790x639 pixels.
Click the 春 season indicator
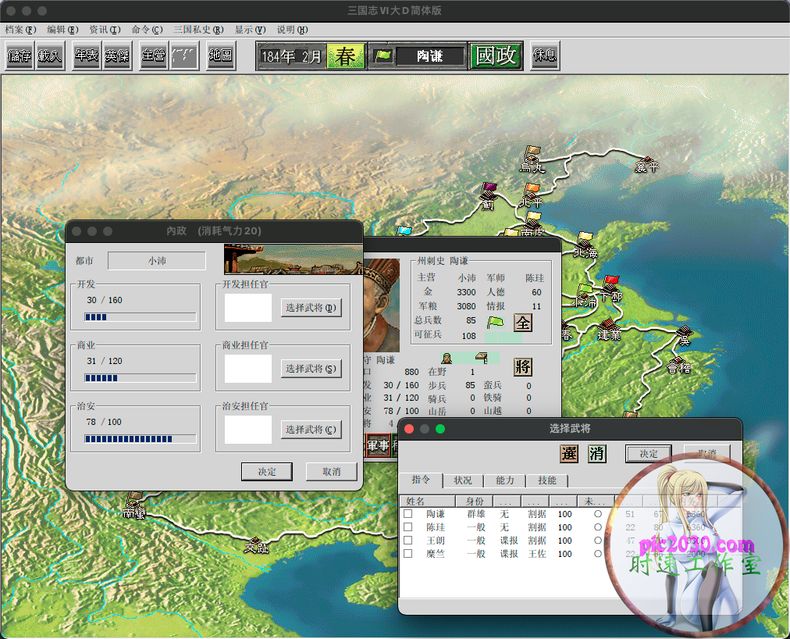pyautogui.click(x=346, y=56)
